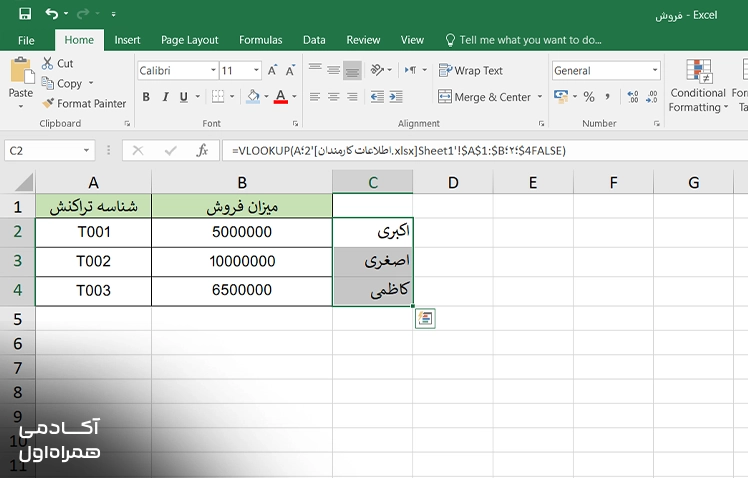Open the Number dialog launcher
The height and width of the screenshot is (478, 748).
click(x=656, y=124)
